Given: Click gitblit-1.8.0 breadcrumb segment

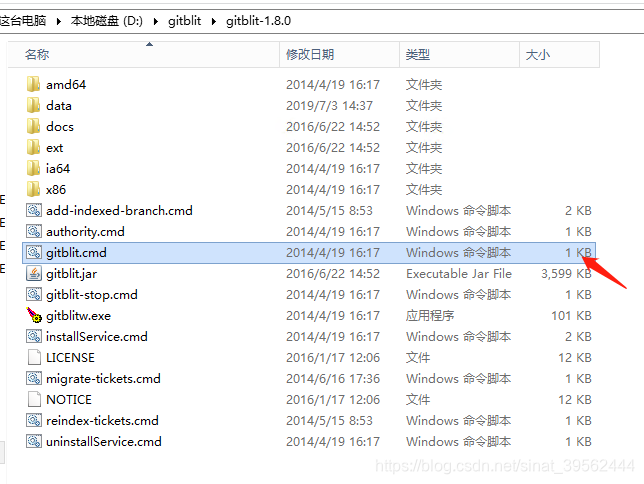Looking at the screenshot, I should coord(258,21).
